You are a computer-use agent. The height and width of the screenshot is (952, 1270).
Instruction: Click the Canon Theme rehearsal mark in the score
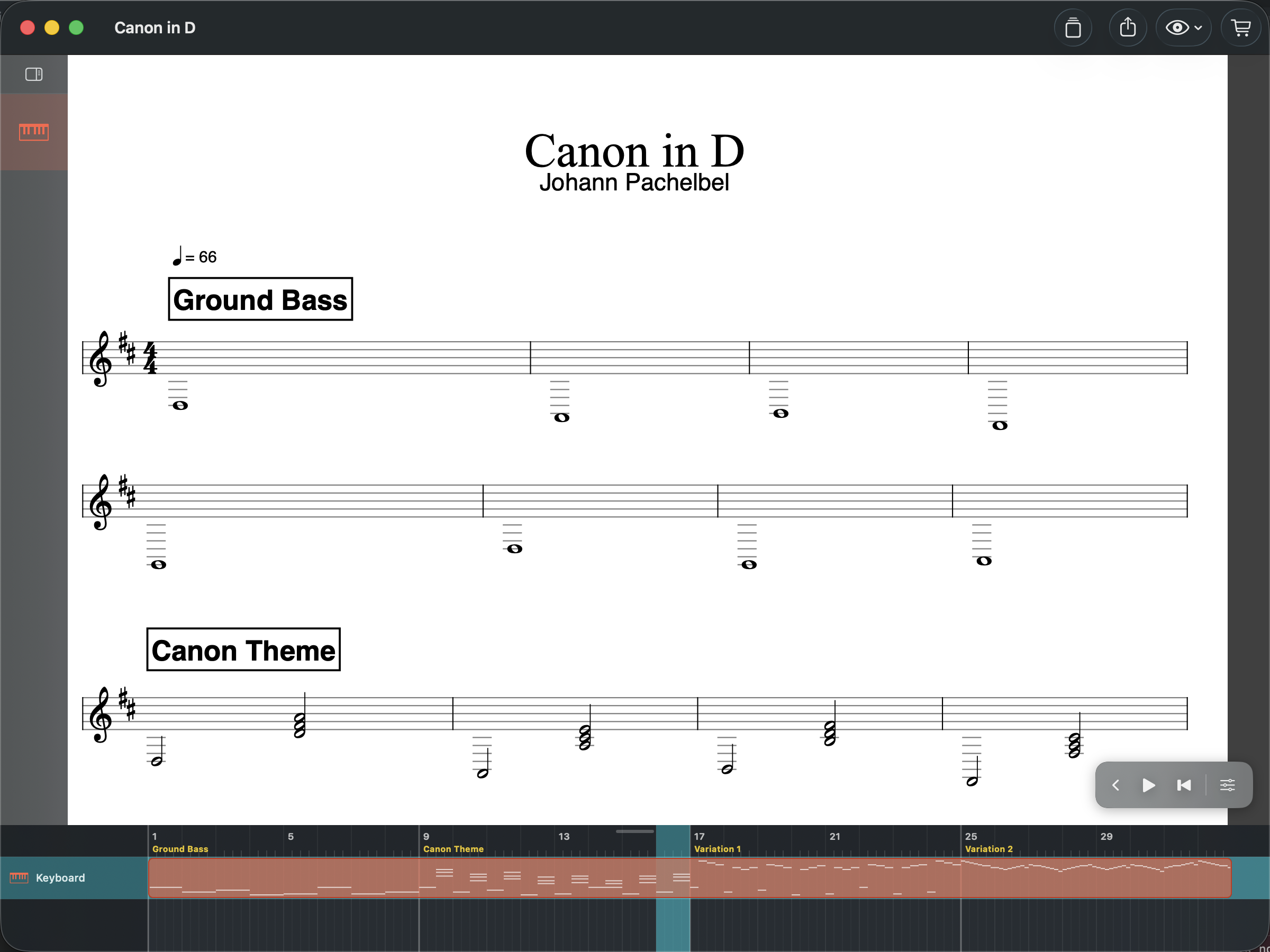(x=243, y=649)
